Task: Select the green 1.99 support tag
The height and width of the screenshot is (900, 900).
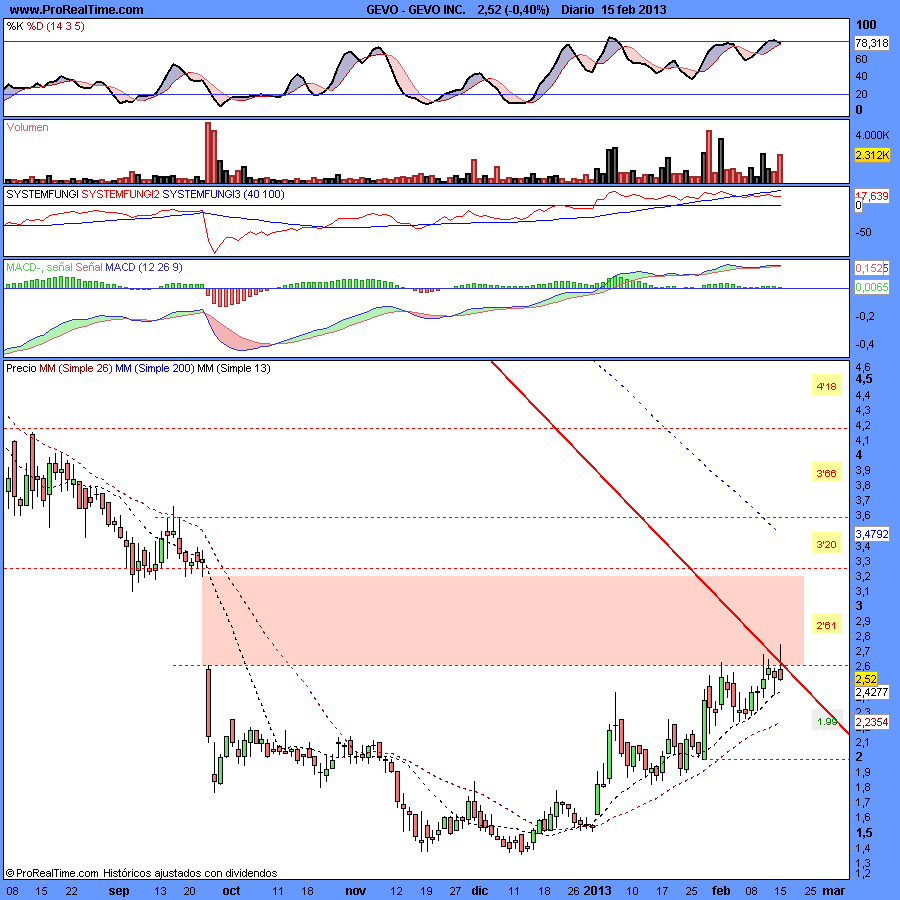Action: (x=827, y=722)
